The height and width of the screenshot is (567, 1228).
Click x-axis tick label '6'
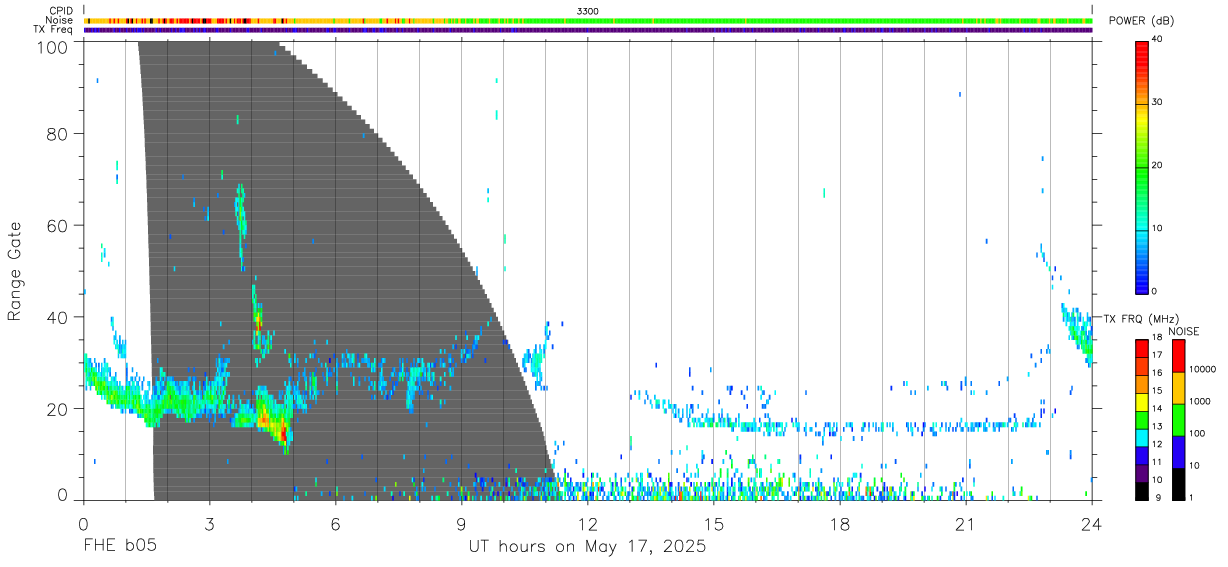[x=336, y=523]
